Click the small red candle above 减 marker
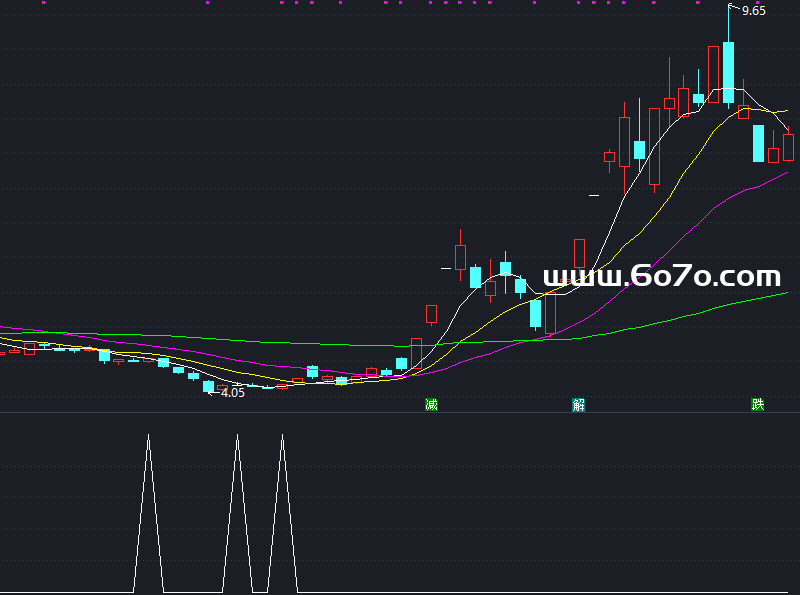Screen dimensions: 800x595 point(432,314)
